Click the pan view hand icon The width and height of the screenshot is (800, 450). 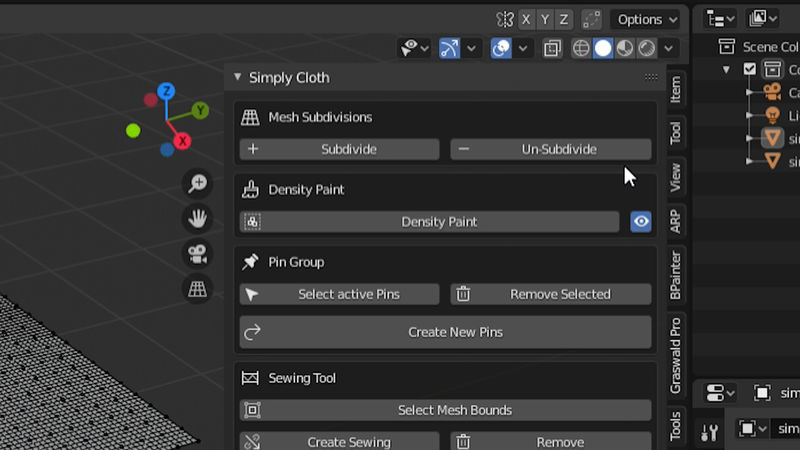pyautogui.click(x=197, y=218)
